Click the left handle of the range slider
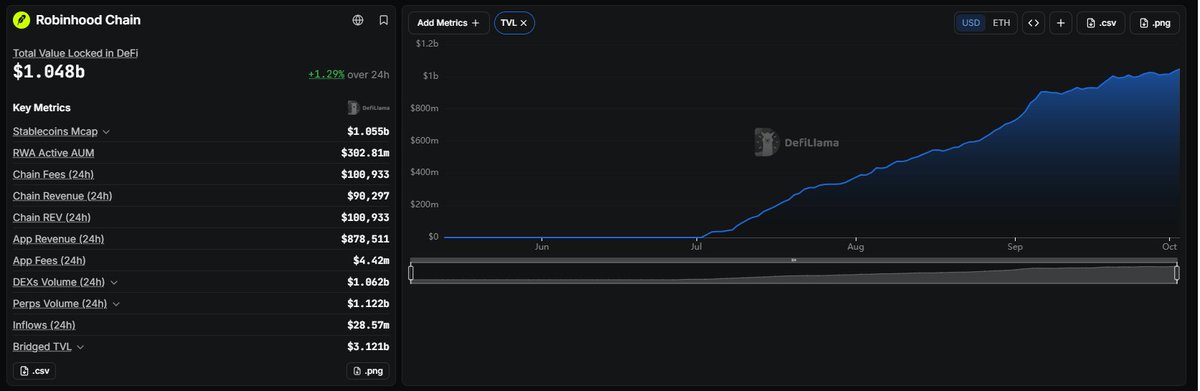1200x391 pixels. coord(411,273)
